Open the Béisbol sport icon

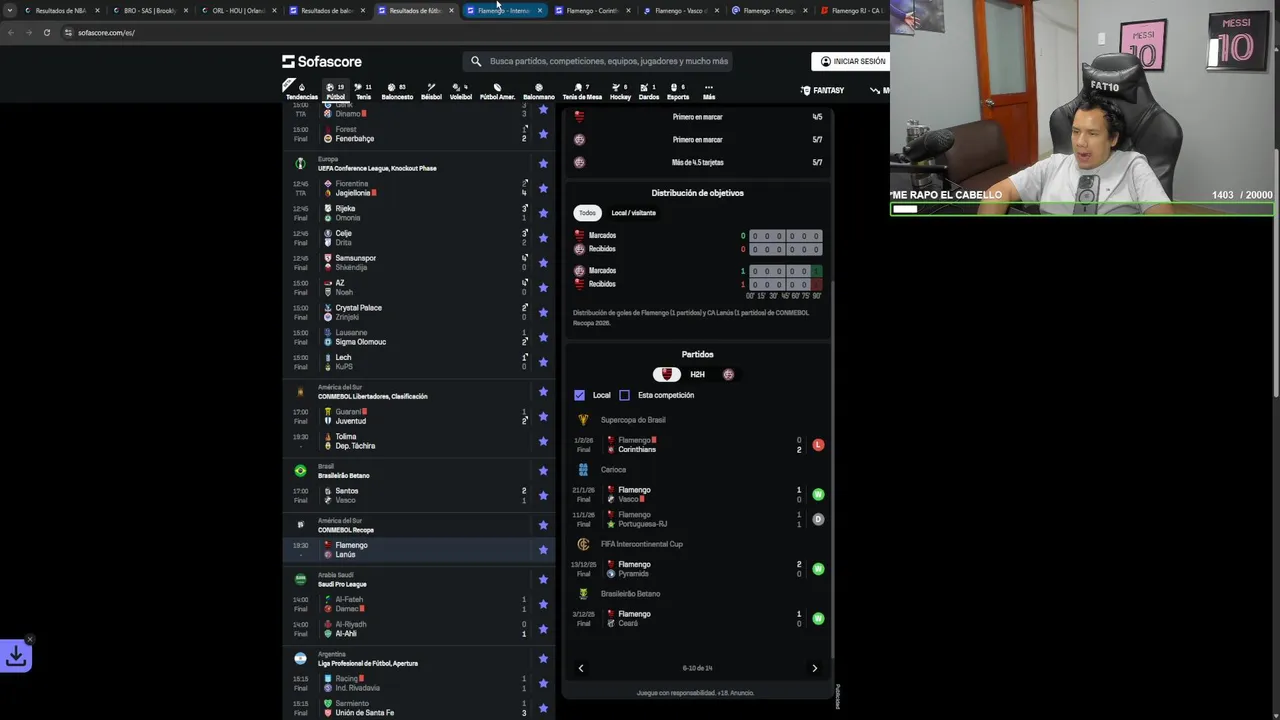point(431,91)
